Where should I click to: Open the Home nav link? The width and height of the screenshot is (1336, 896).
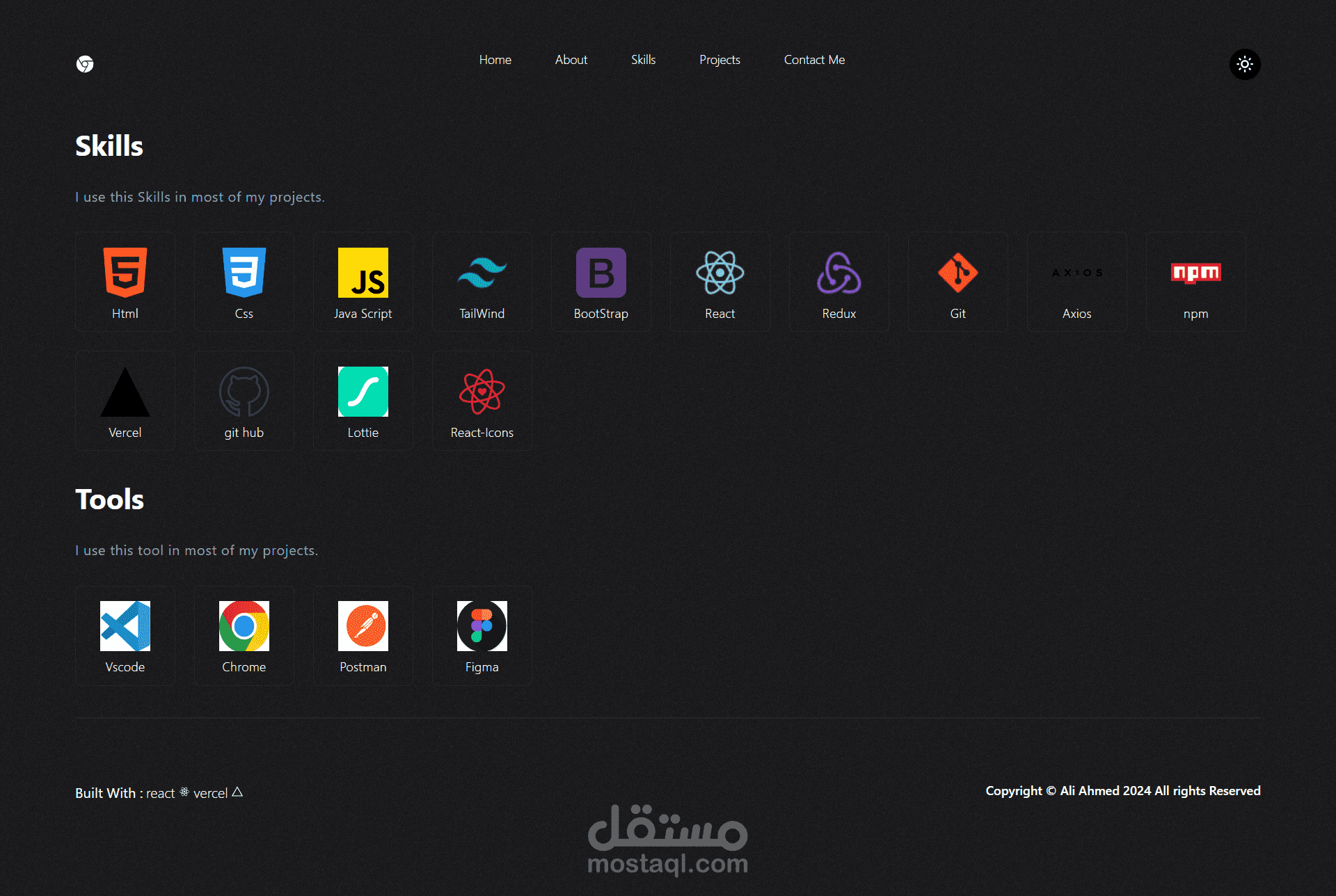point(495,60)
